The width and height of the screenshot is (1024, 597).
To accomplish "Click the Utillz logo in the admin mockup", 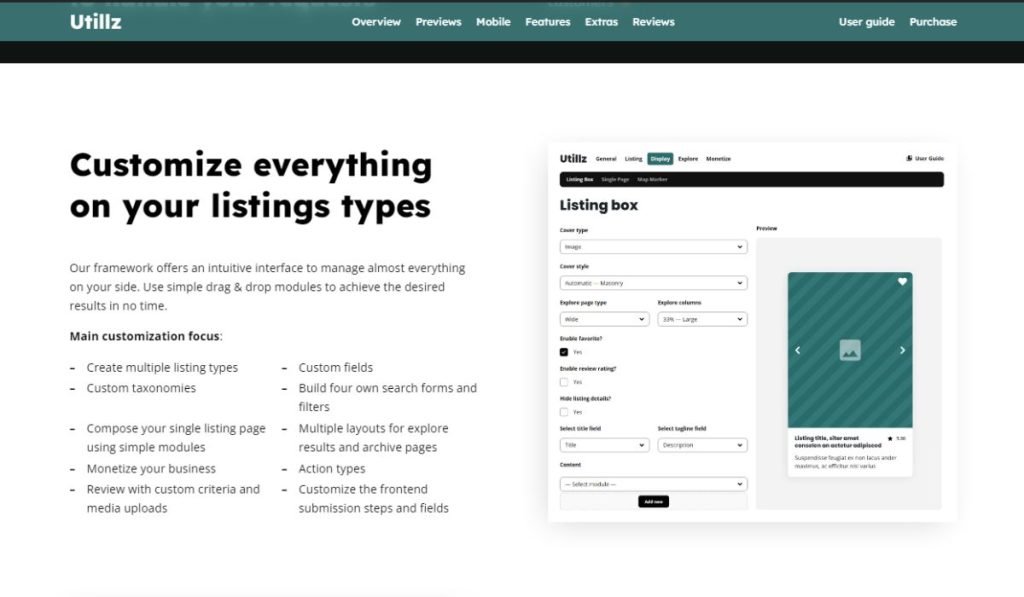I will 573,158.
